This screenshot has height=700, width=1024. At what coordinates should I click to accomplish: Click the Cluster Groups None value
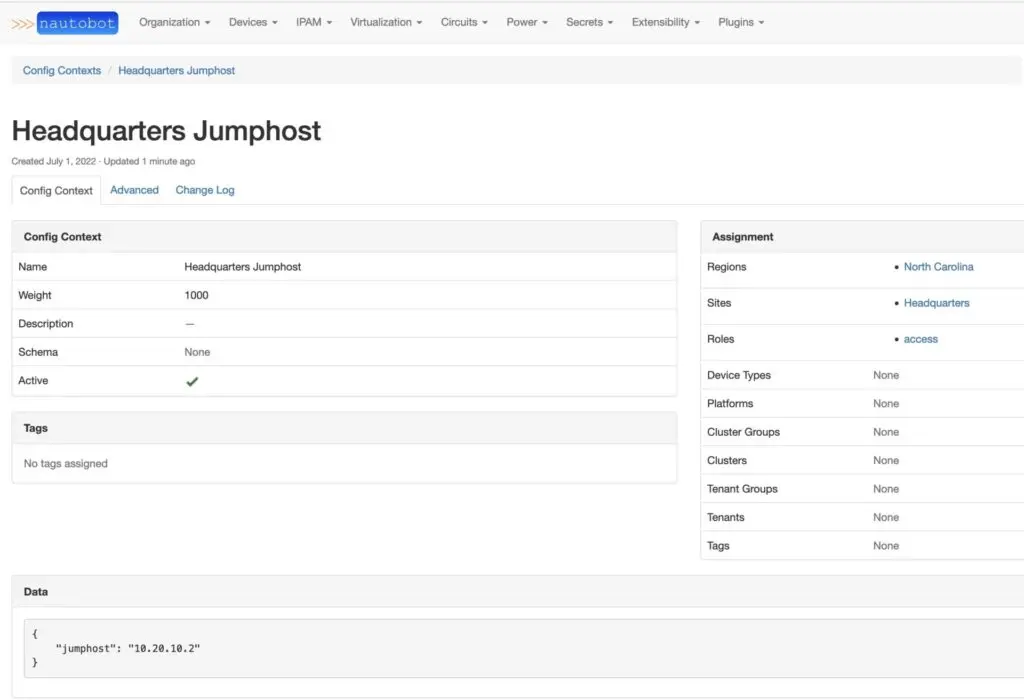tap(886, 432)
